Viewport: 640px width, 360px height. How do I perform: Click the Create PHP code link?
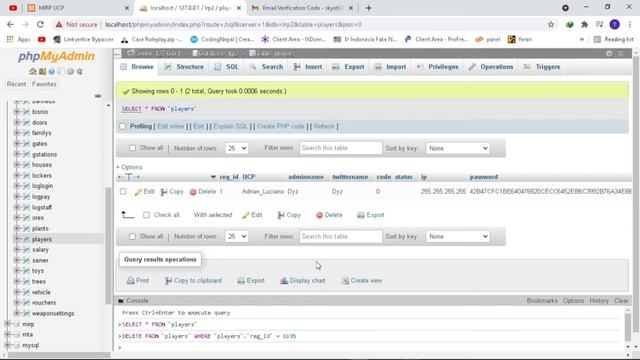[x=281, y=126]
